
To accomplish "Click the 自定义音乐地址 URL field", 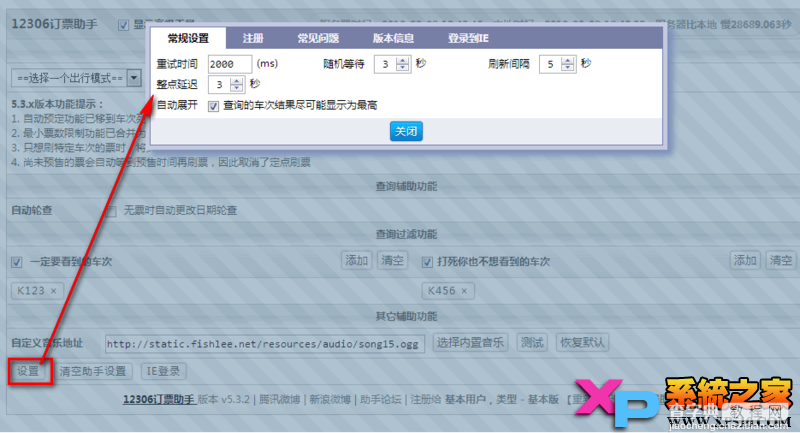I will [265, 344].
